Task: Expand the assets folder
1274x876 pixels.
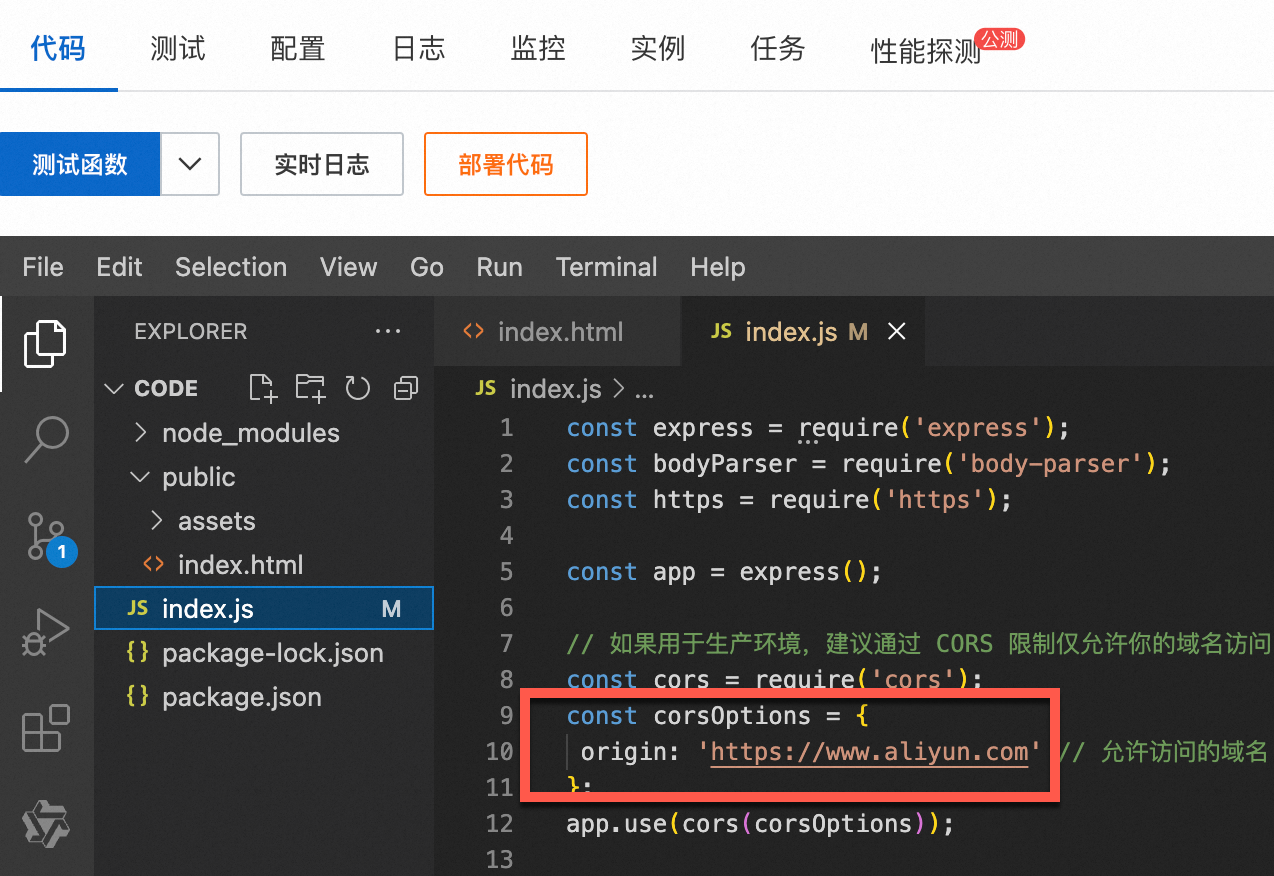Action: click(156, 521)
